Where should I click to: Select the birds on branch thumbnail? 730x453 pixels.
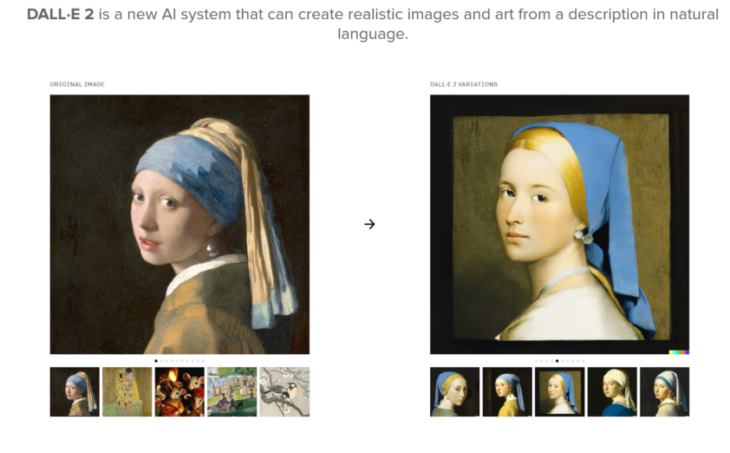[284, 392]
